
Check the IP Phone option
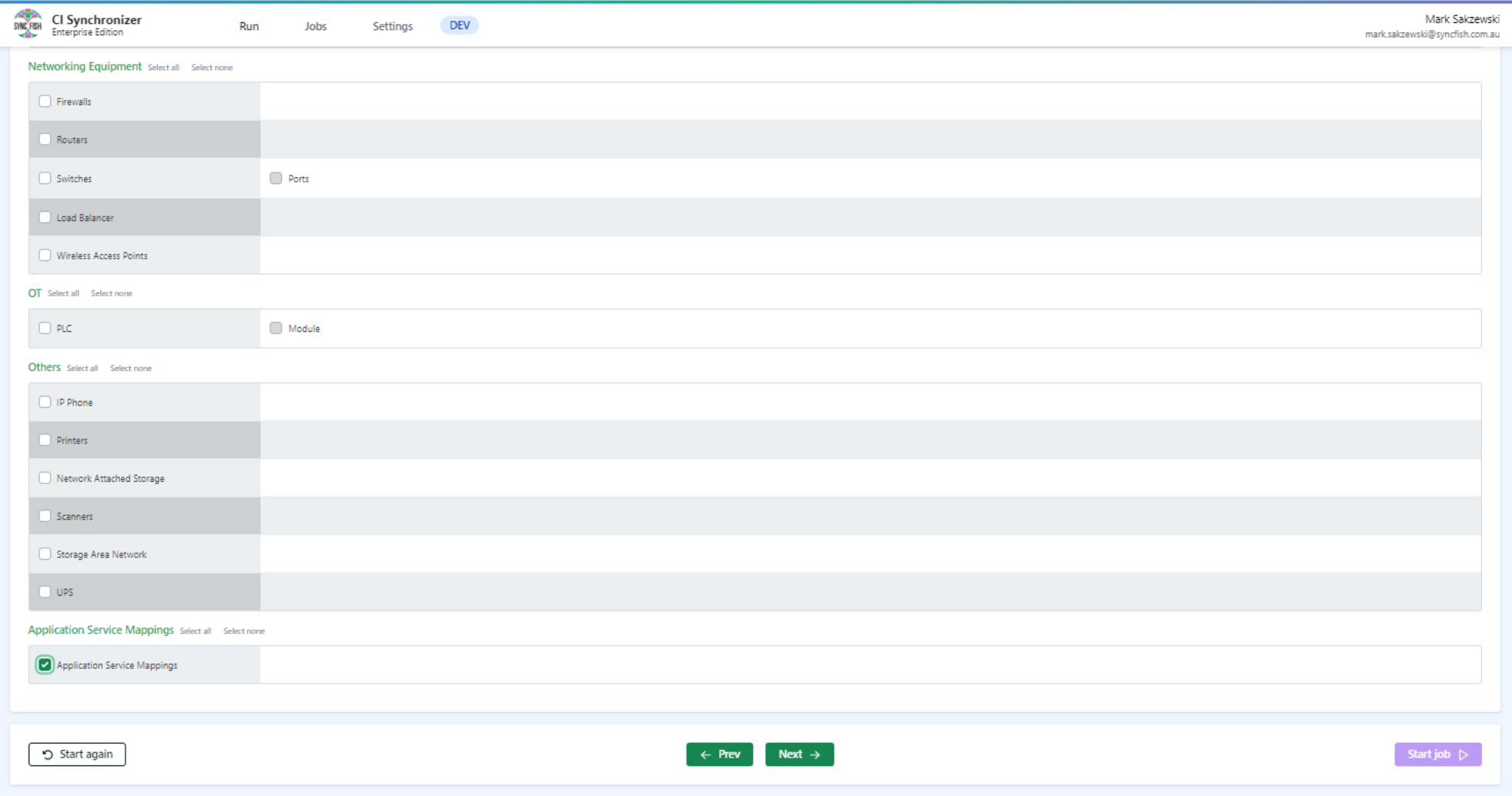(45, 402)
